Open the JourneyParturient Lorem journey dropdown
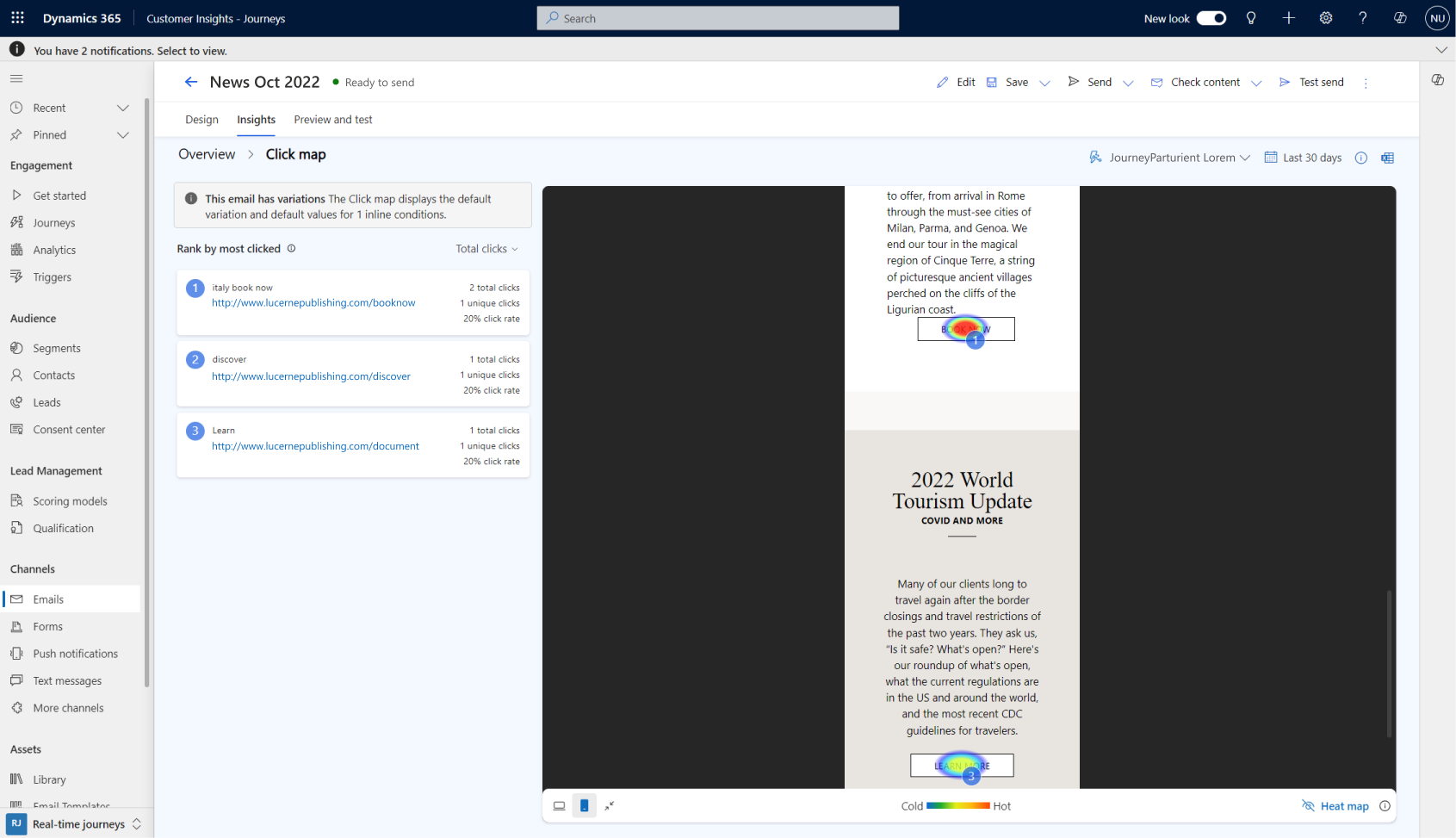This screenshot has height=838, width=1456. tap(1169, 158)
